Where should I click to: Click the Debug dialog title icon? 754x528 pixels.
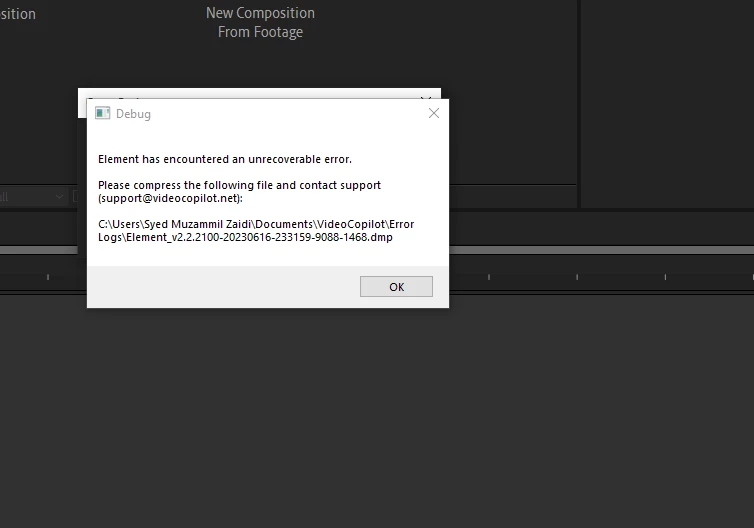(x=102, y=113)
